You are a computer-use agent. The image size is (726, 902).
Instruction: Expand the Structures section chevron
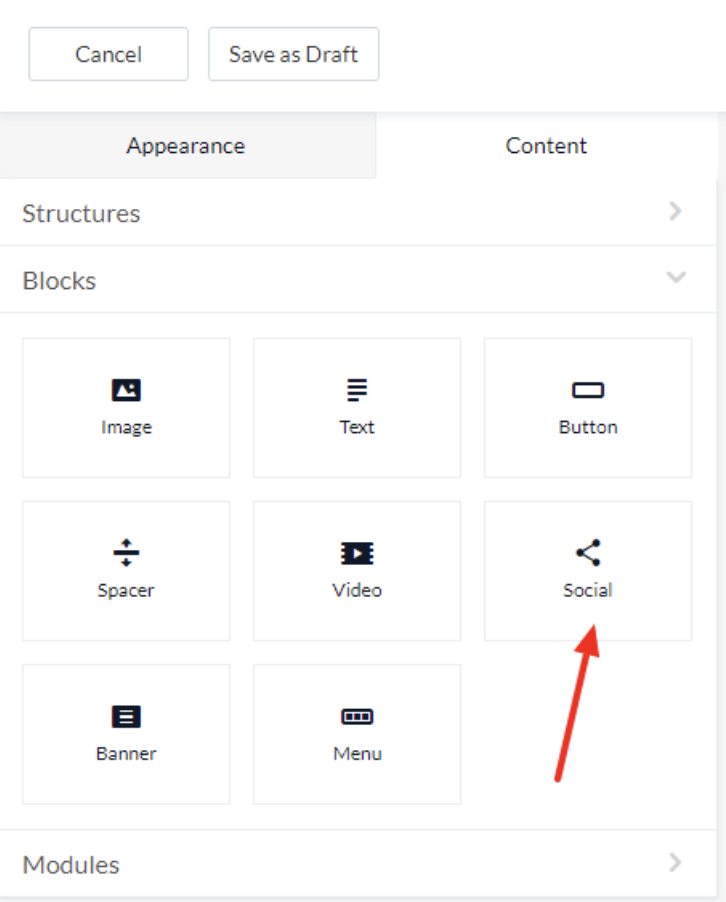676,211
